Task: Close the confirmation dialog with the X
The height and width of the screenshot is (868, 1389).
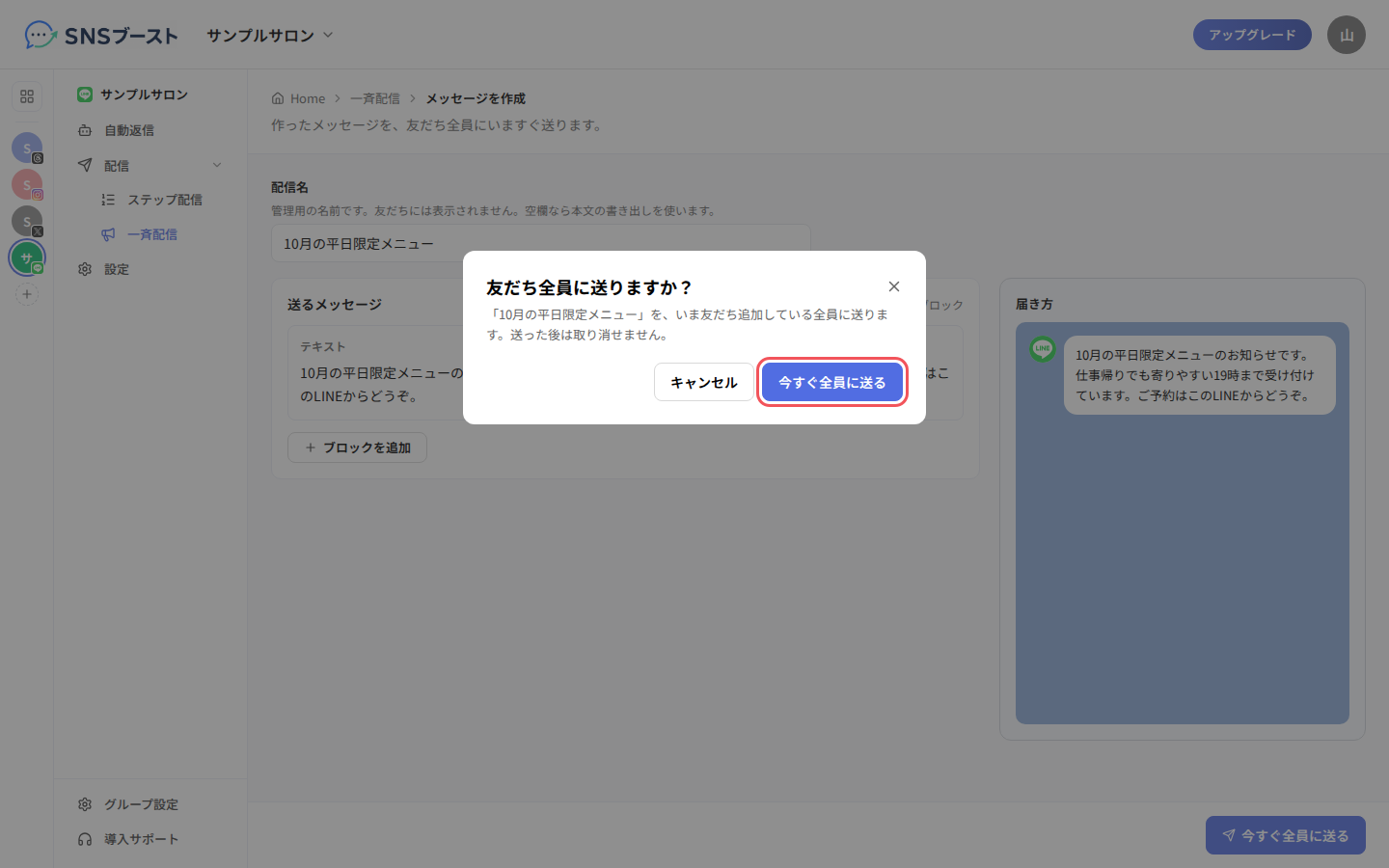Action: pyautogui.click(x=894, y=286)
